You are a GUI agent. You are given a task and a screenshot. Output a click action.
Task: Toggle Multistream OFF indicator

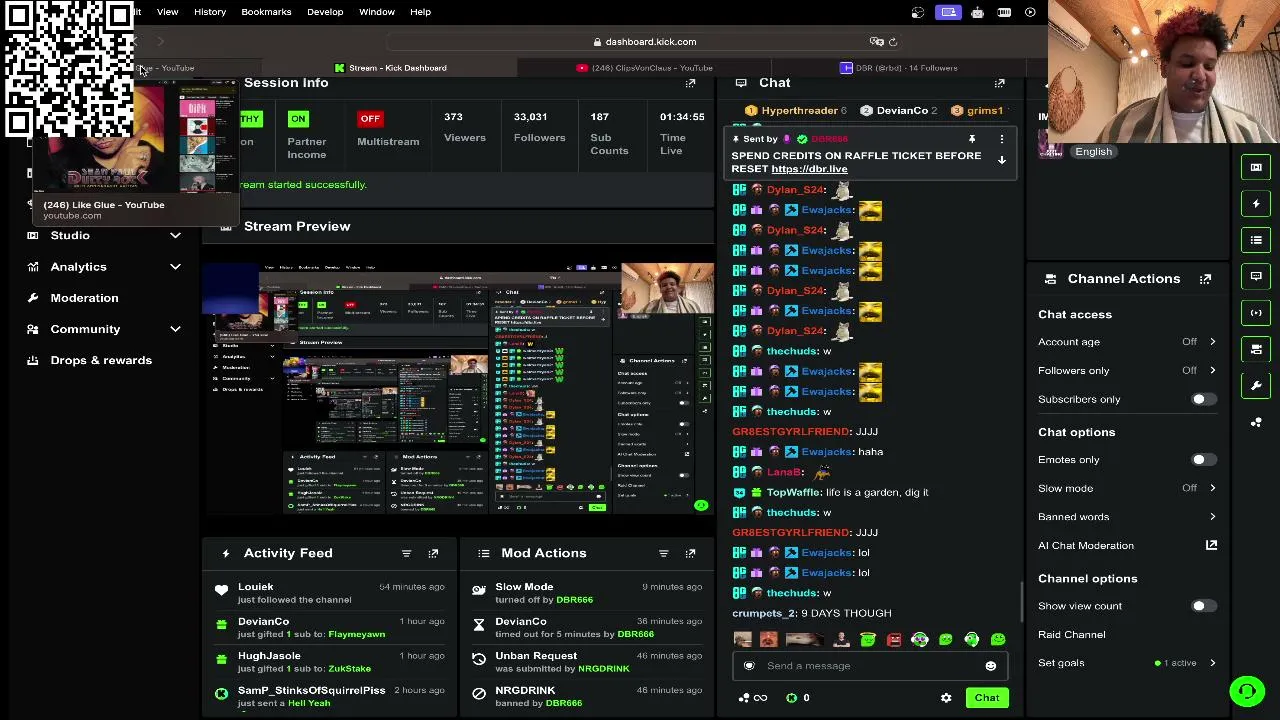[x=370, y=118]
